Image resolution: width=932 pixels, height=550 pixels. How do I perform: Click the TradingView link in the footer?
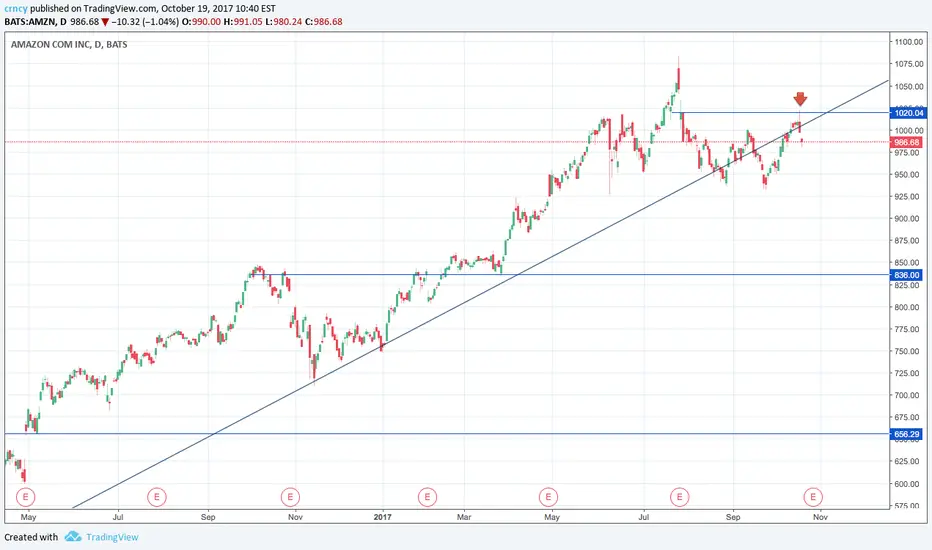click(112, 537)
